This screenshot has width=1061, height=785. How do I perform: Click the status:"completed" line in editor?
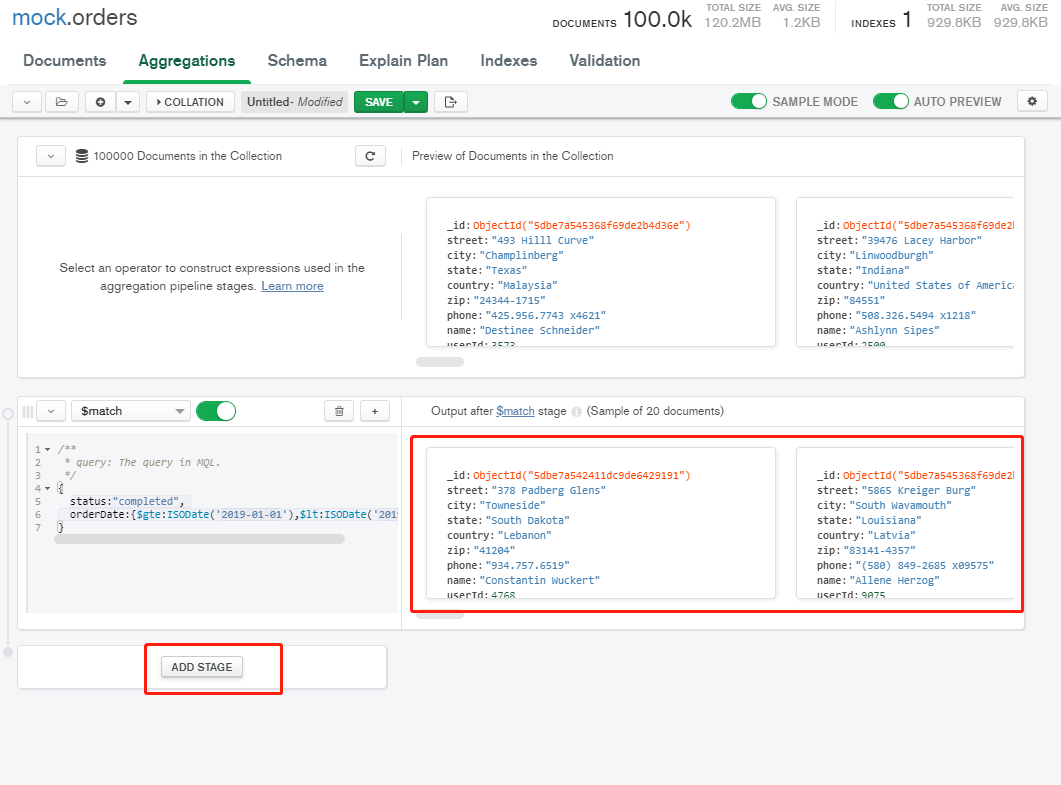pyautogui.click(x=126, y=501)
